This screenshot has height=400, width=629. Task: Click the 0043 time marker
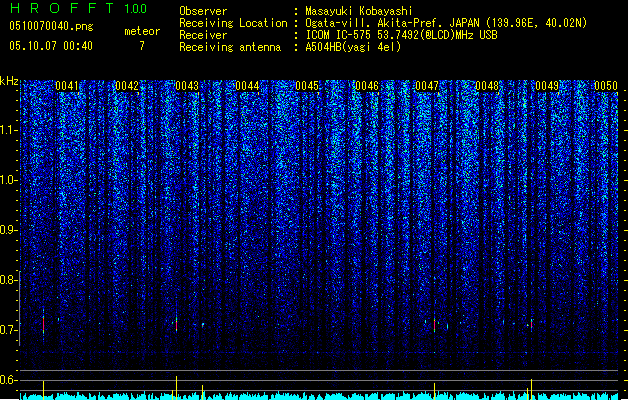tap(187, 86)
